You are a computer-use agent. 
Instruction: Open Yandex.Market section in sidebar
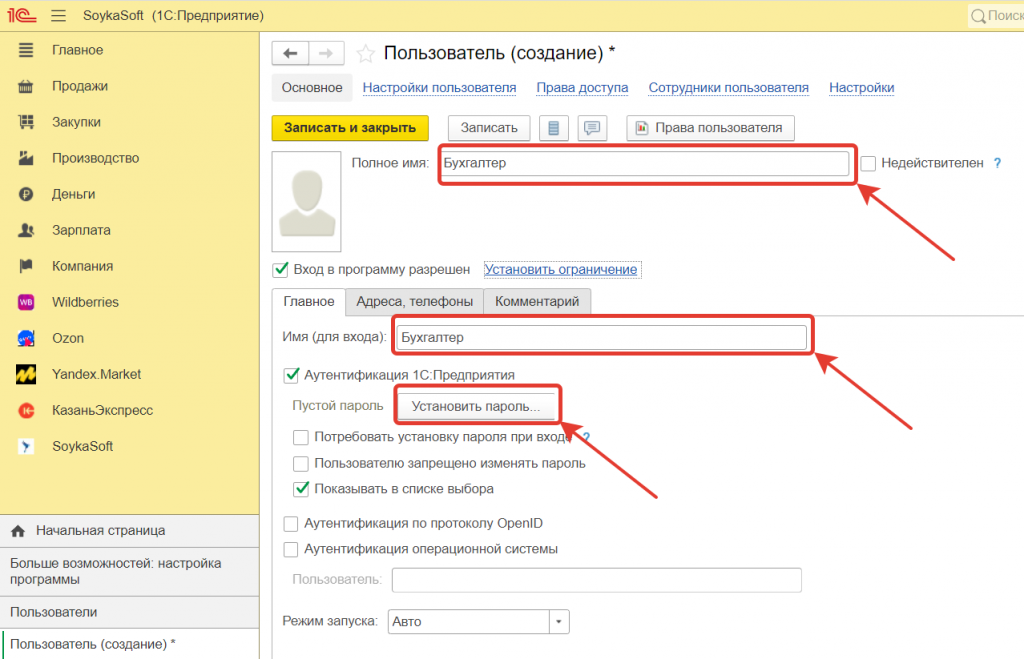click(x=96, y=374)
